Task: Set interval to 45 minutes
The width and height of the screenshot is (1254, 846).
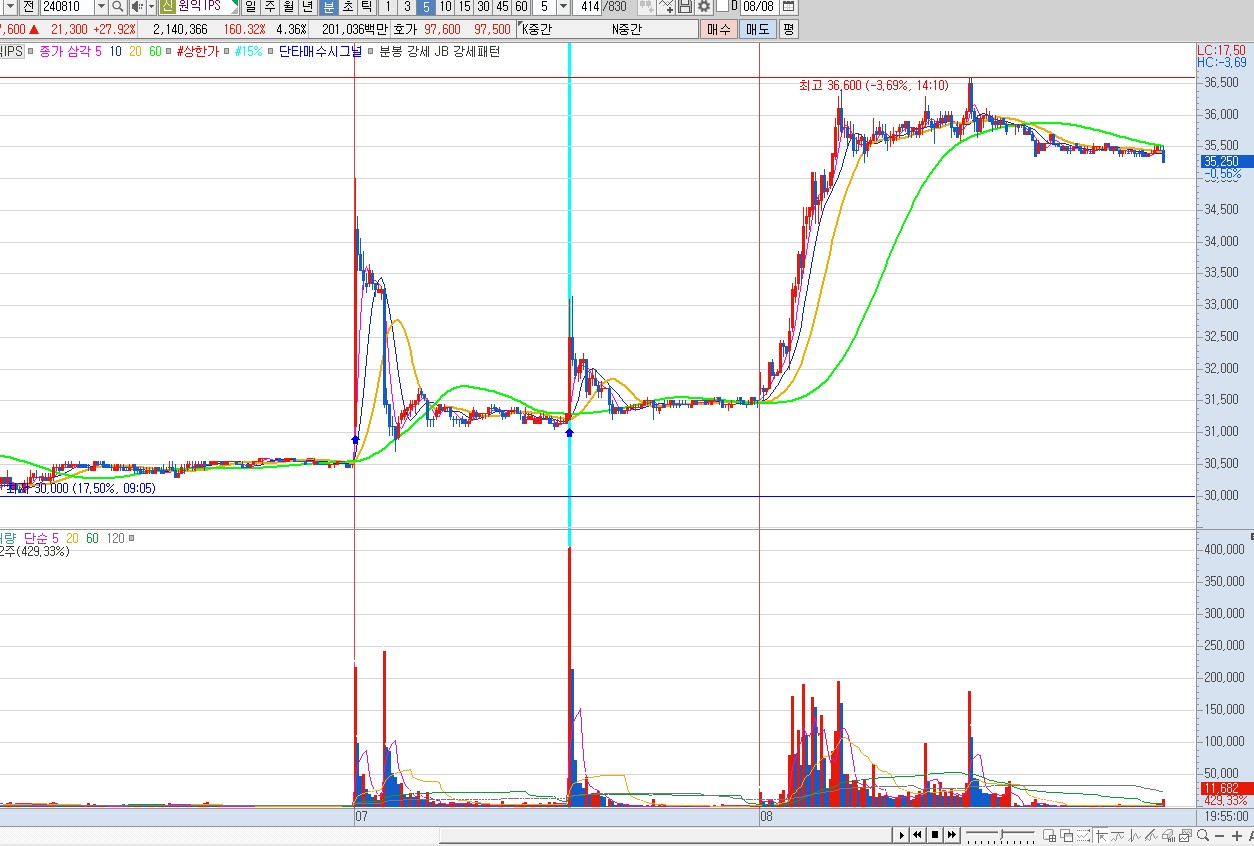Action: [x=502, y=7]
